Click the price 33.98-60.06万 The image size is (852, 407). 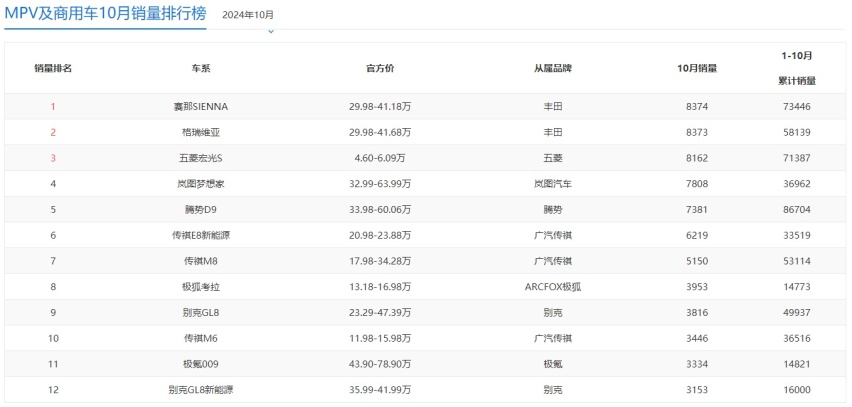[380, 210]
